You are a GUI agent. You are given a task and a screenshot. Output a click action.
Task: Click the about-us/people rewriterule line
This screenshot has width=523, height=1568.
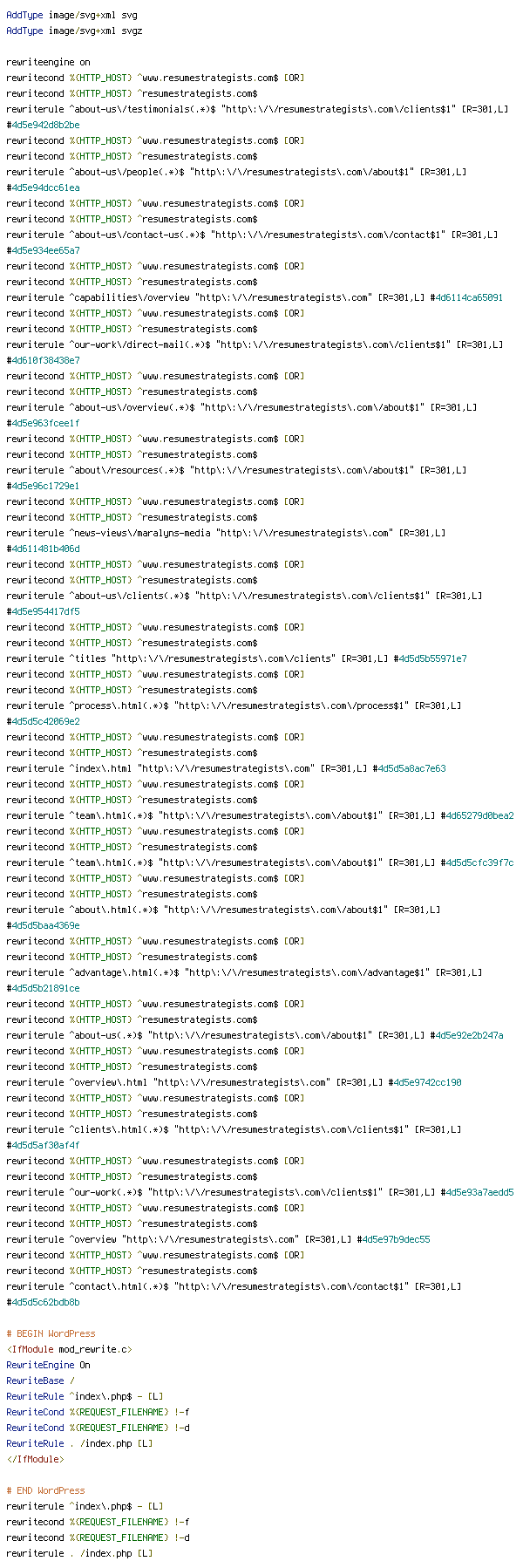click(x=236, y=173)
